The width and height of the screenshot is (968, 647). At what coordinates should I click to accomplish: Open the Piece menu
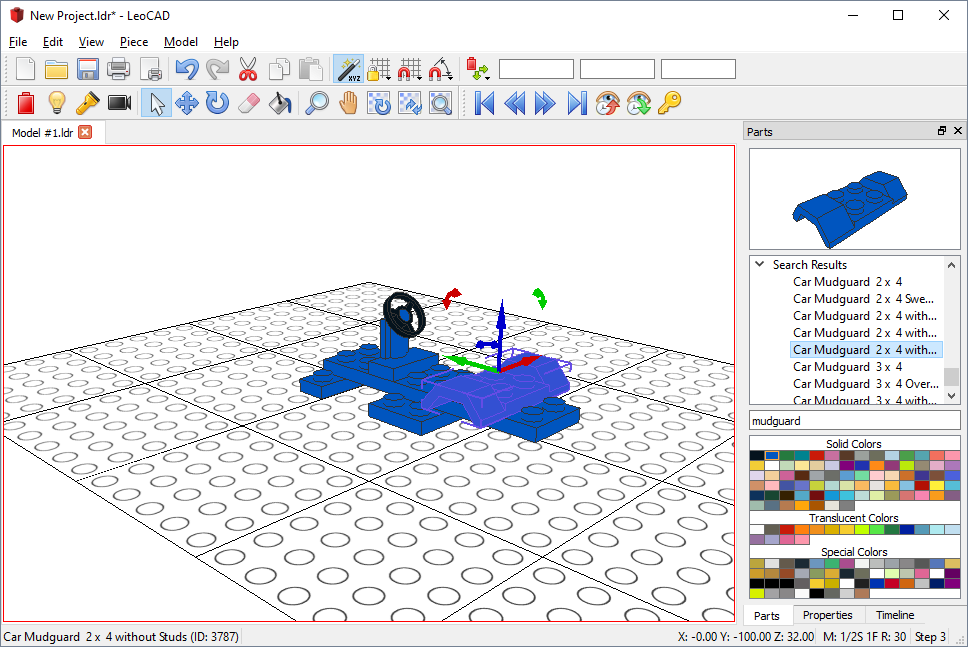click(134, 42)
